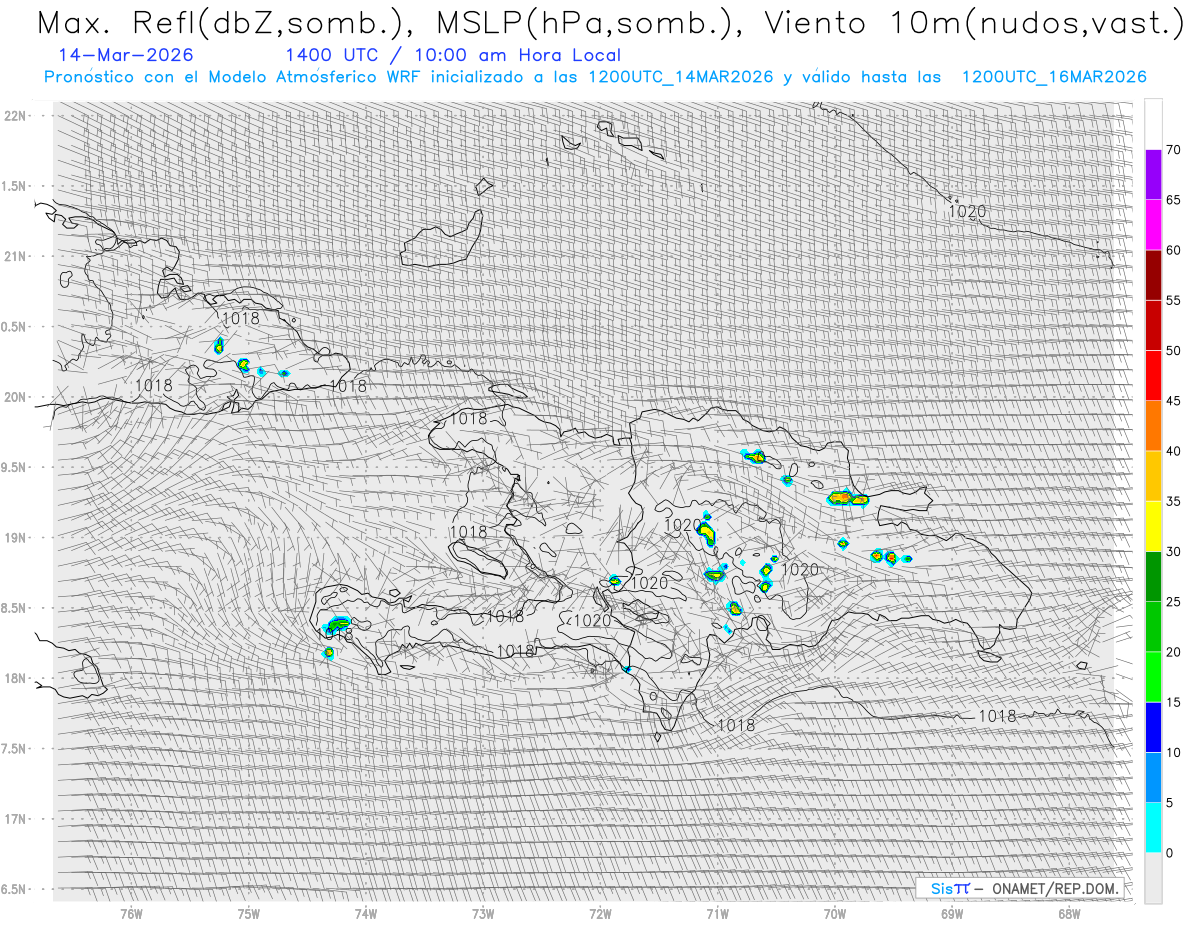Viewport: 1200px width, 927px height.
Task: Click the 69W longitude axis label
Action: 952,914
